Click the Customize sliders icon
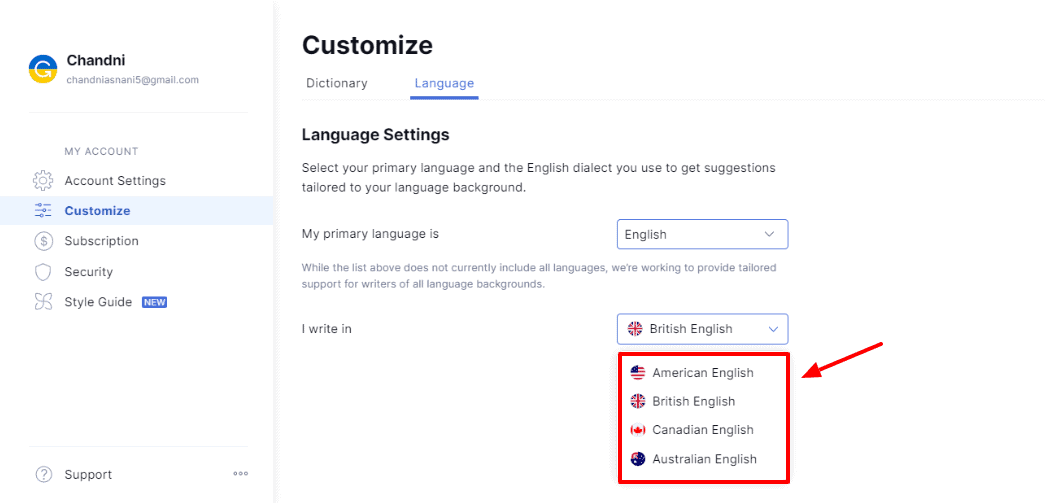The width and height of the screenshot is (1045, 503). click(43, 211)
